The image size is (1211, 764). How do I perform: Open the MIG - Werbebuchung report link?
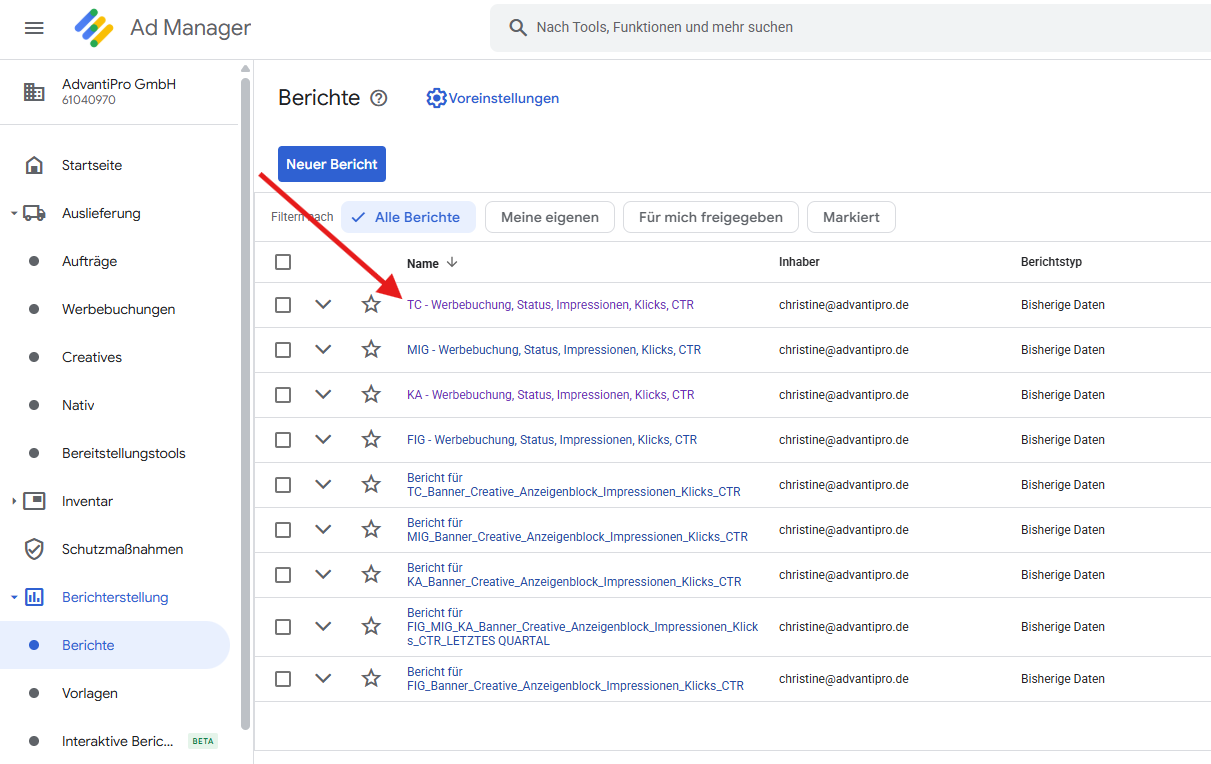(x=554, y=350)
